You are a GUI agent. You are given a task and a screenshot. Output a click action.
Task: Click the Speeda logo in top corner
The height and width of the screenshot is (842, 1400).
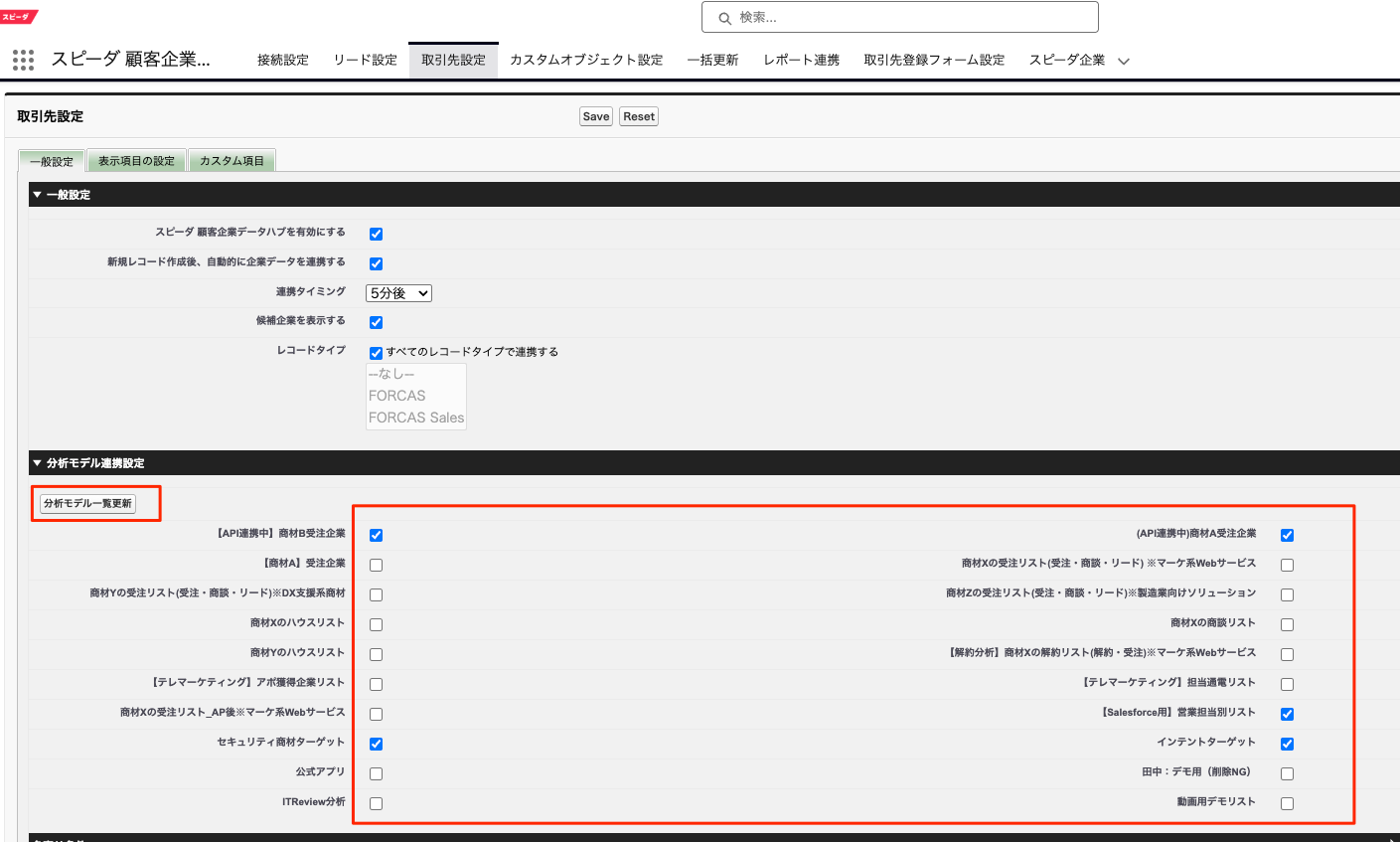tap(19, 16)
